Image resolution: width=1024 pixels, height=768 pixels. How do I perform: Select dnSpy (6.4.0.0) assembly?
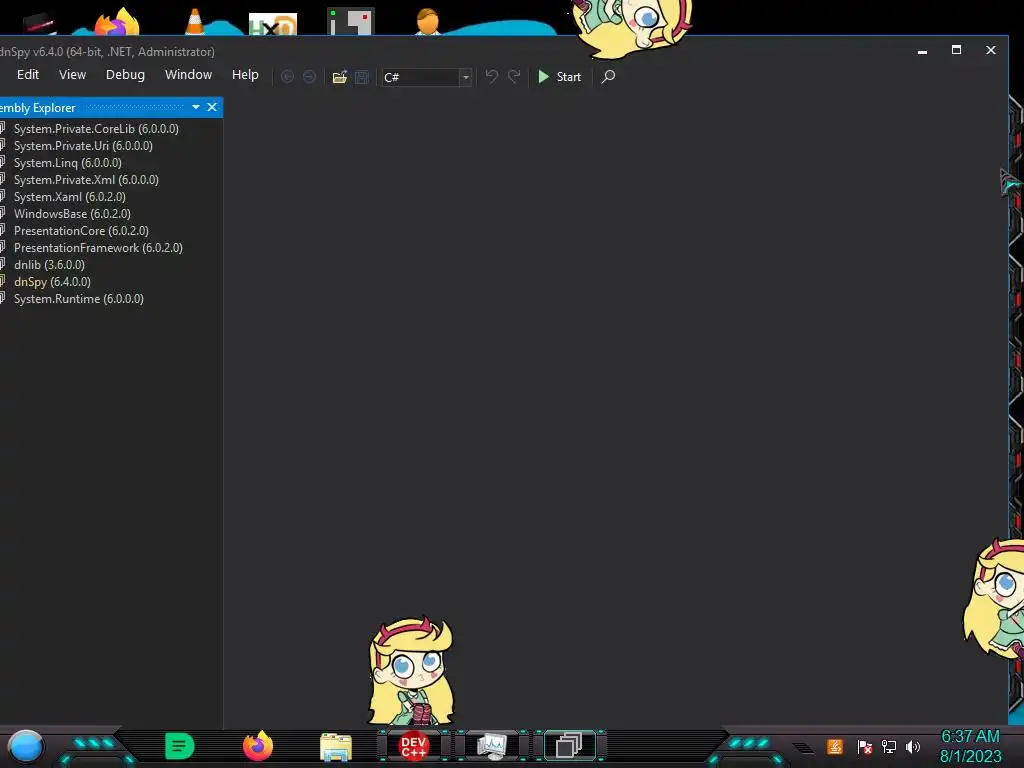click(x=52, y=281)
